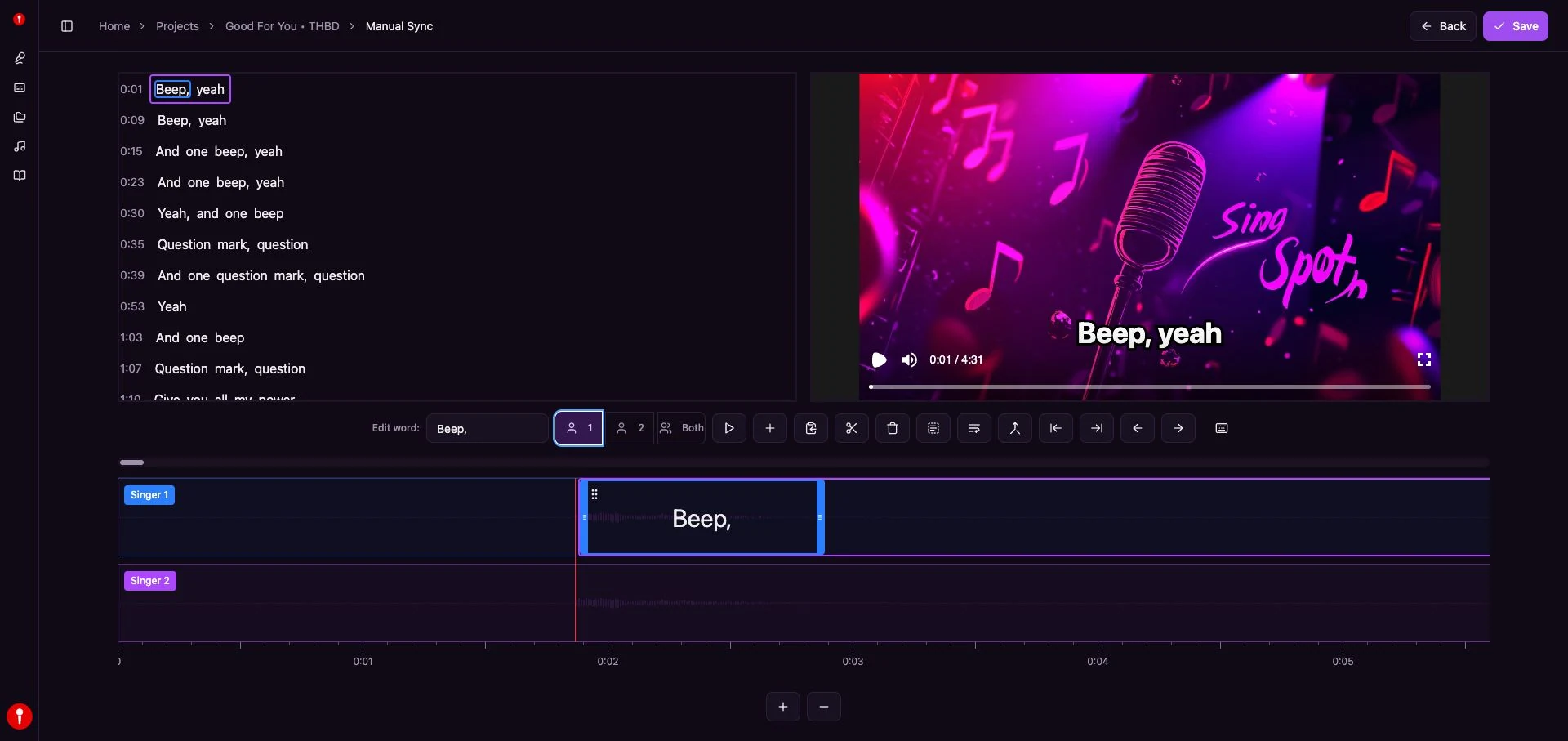Open the music note sidebar icon

tap(20, 146)
